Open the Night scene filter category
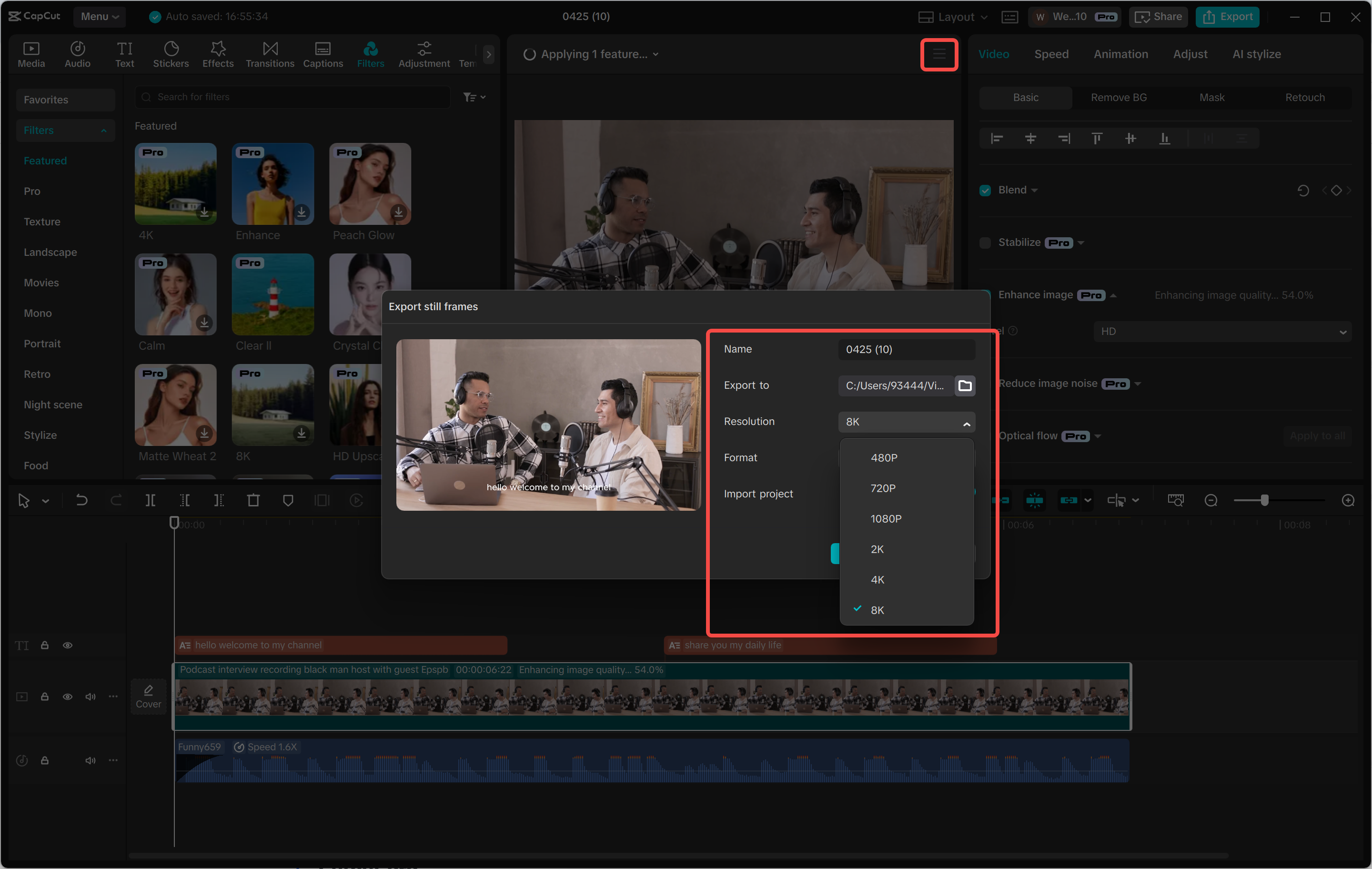 [52, 404]
